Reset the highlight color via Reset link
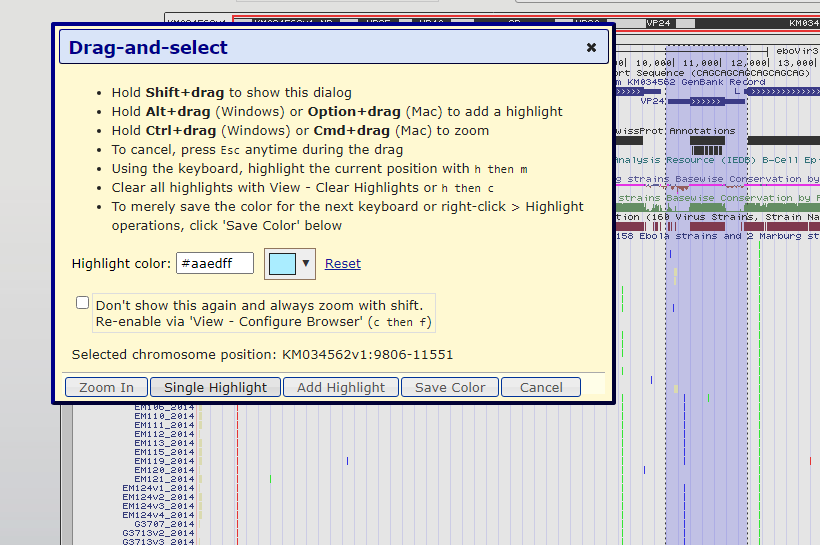820x545 pixels. click(x=343, y=264)
